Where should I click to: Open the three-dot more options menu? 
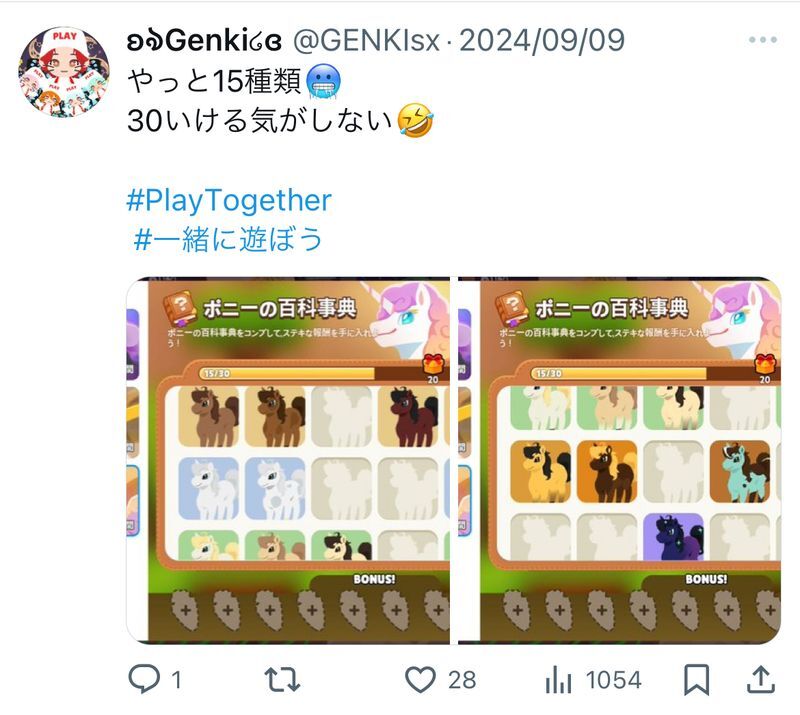tap(763, 40)
